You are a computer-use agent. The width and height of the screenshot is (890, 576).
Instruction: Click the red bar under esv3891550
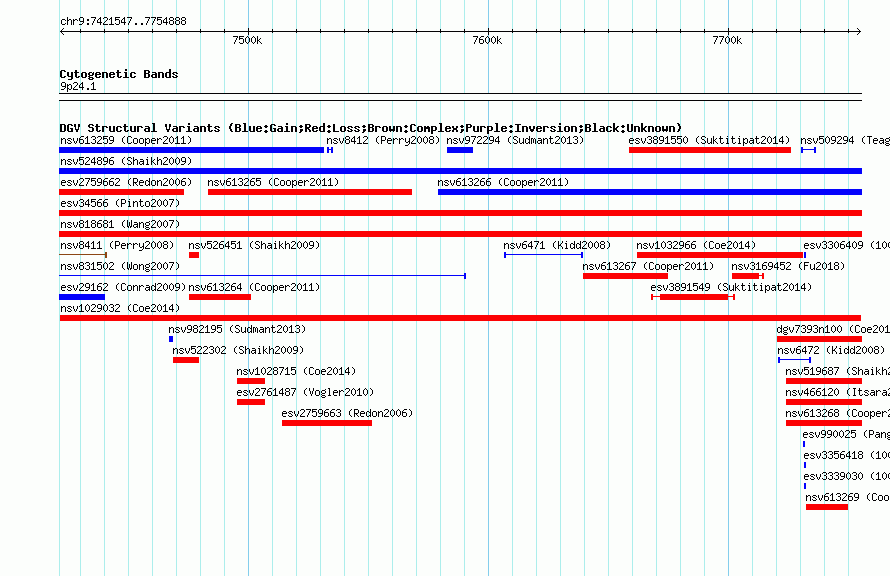coord(710,150)
